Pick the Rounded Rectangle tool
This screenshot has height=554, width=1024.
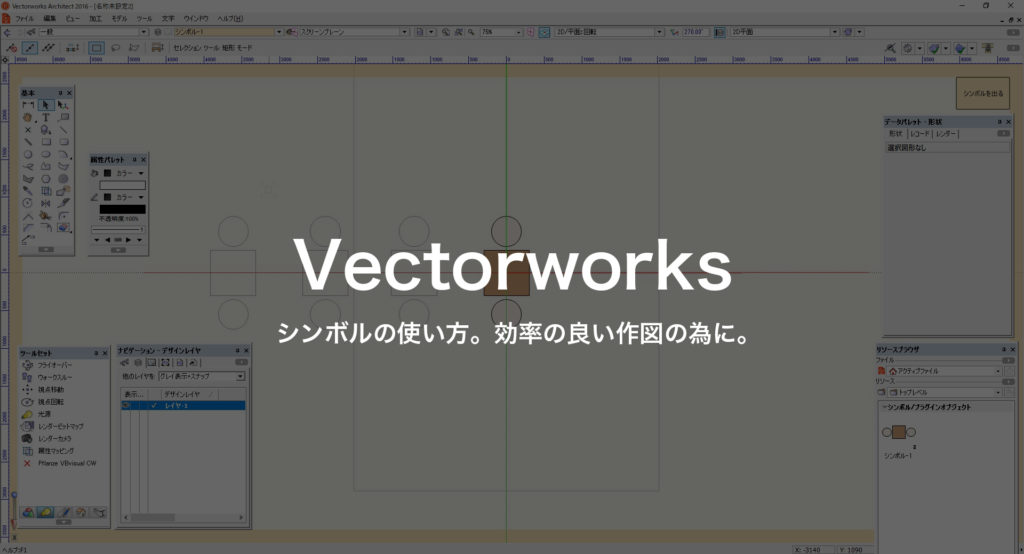click(x=63, y=142)
